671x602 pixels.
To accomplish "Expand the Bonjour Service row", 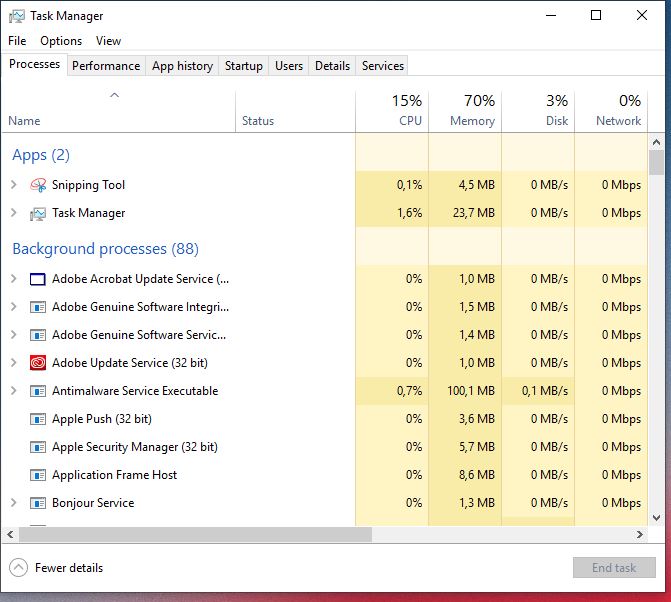I will [14, 503].
